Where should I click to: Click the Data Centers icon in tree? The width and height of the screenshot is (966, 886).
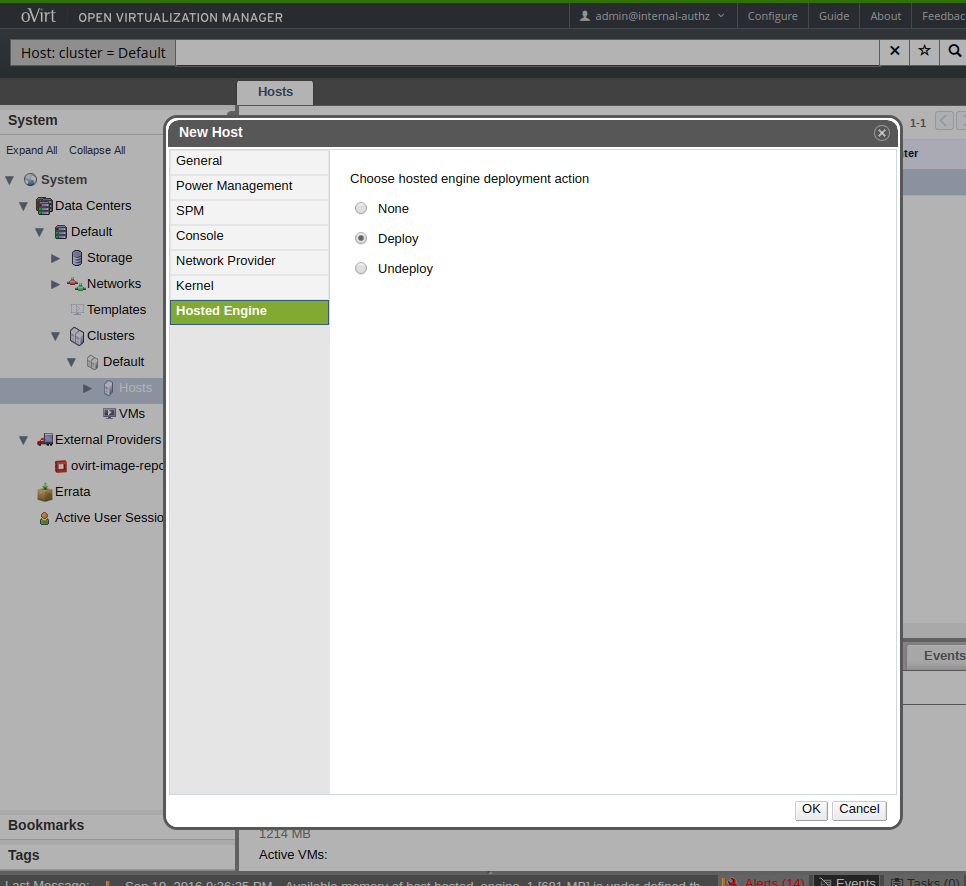coord(44,206)
